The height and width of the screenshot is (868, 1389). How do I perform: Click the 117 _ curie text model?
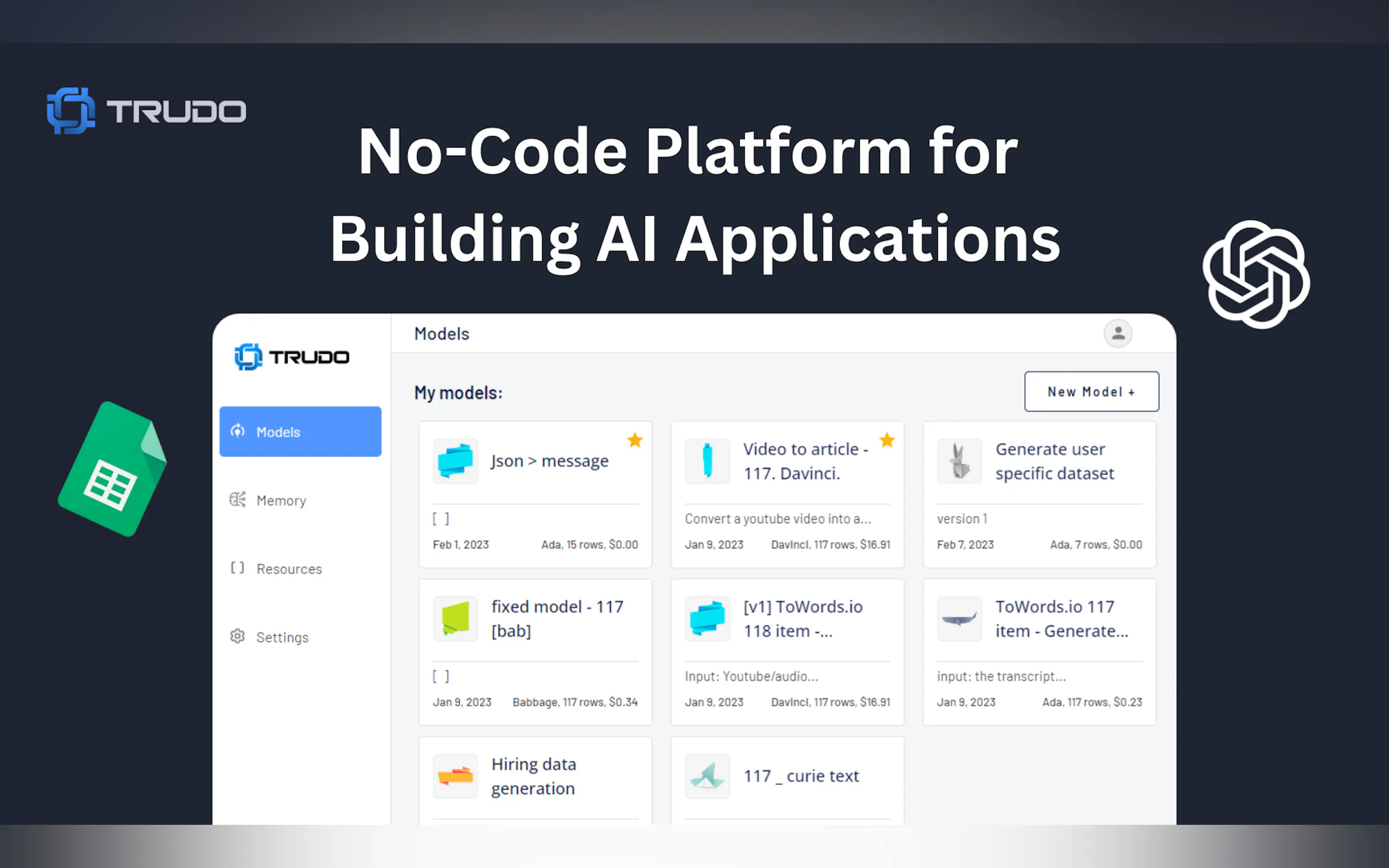click(x=801, y=776)
